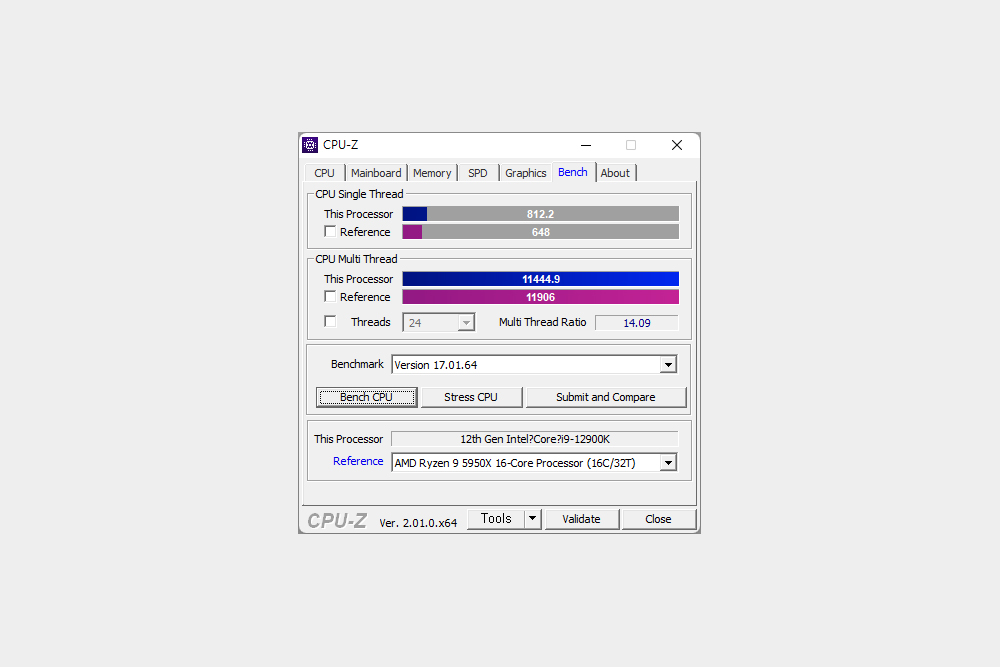Image resolution: width=1000 pixels, height=667 pixels.
Task: Select the Memory tab
Action: coord(432,173)
